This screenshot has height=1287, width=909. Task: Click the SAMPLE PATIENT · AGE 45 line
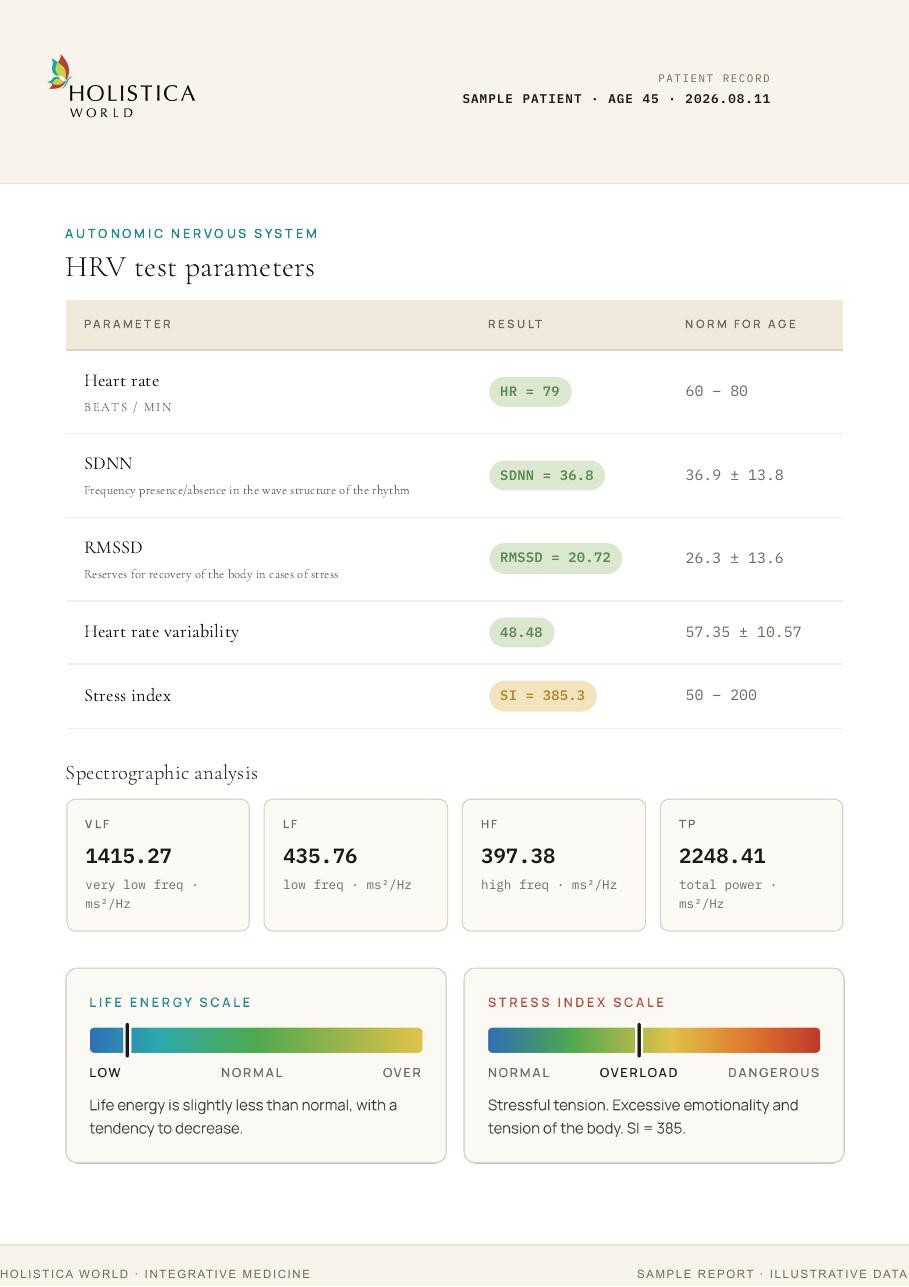click(616, 99)
